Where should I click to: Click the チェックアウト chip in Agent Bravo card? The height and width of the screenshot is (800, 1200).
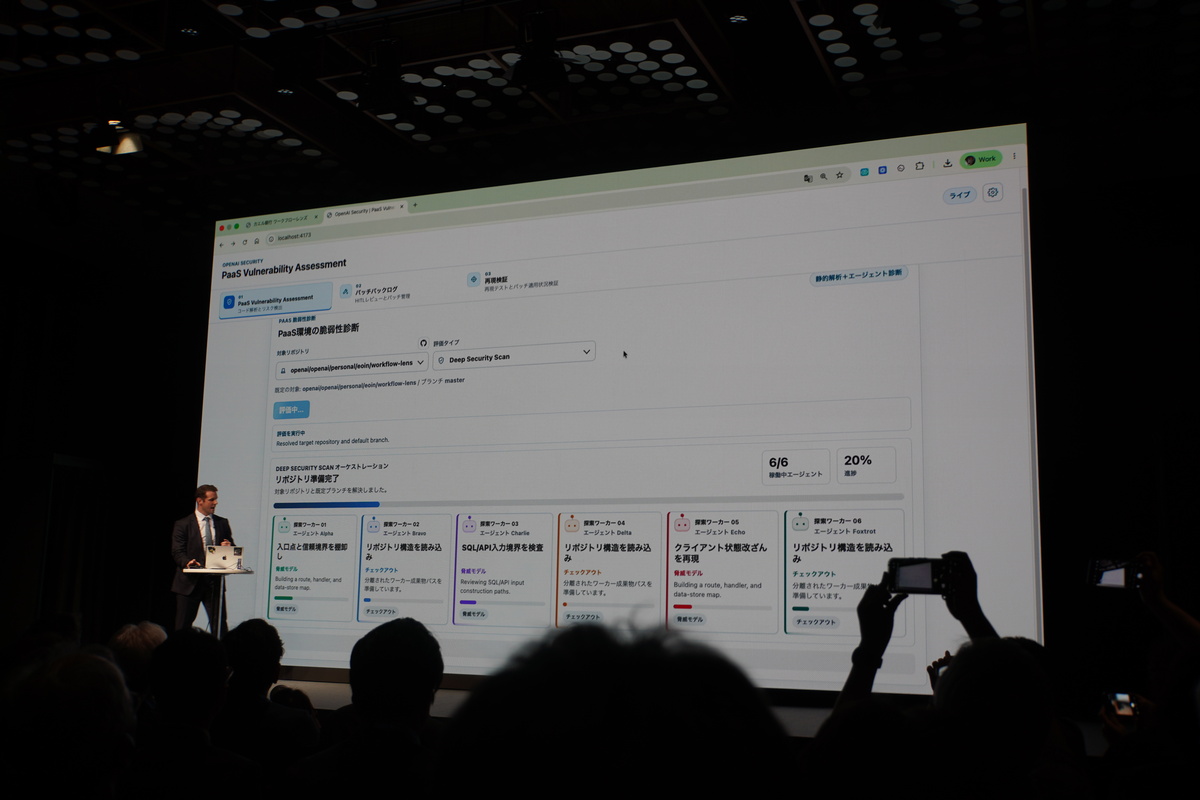[x=381, y=611]
